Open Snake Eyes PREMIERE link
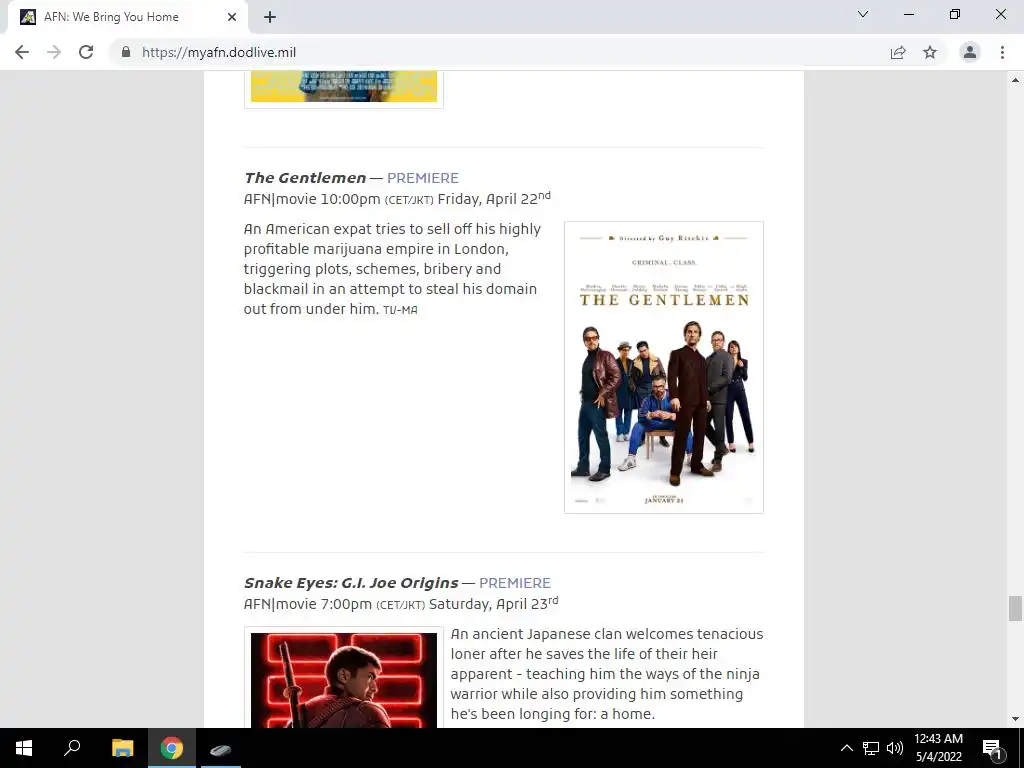The width and height of the screenshot is (1024, 768). click(515, 583)
